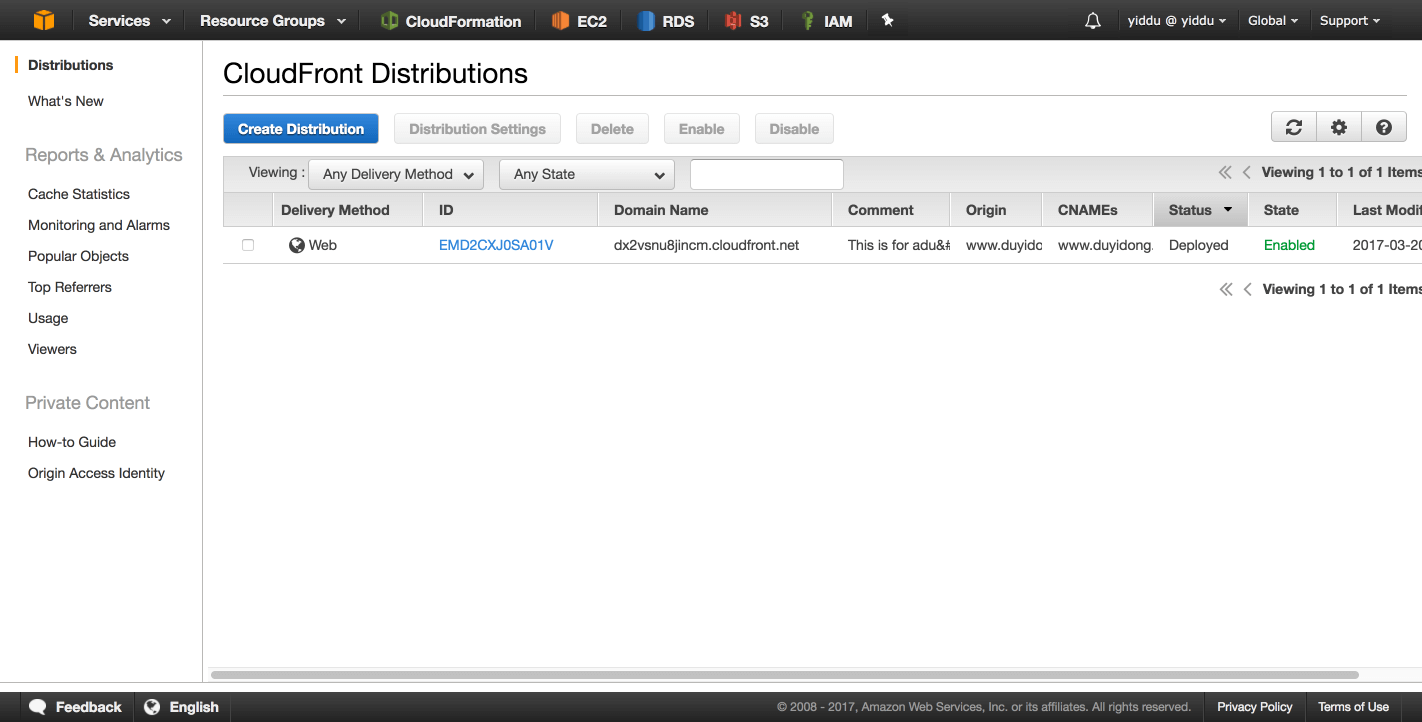Screen dimensions: 1422x722
Task: Open the Services menu
Action: tap(130, 21)
